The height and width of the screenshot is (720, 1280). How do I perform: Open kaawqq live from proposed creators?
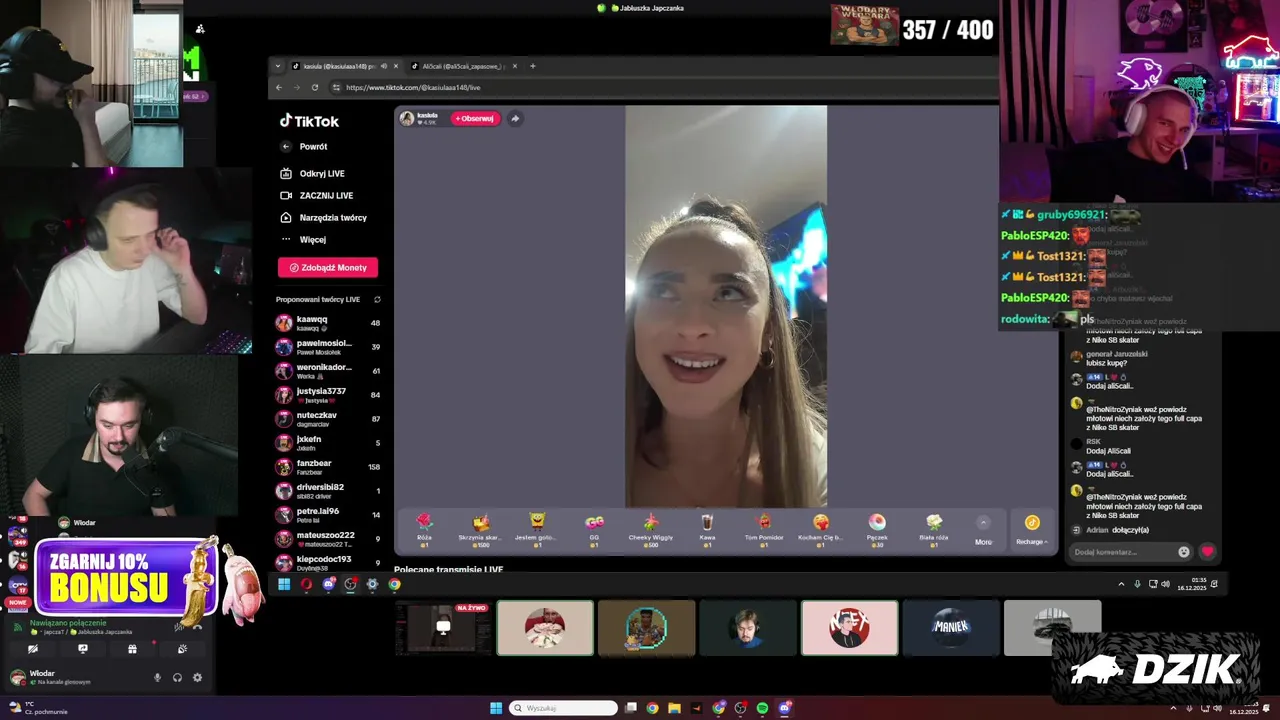(x=329, y=323)
